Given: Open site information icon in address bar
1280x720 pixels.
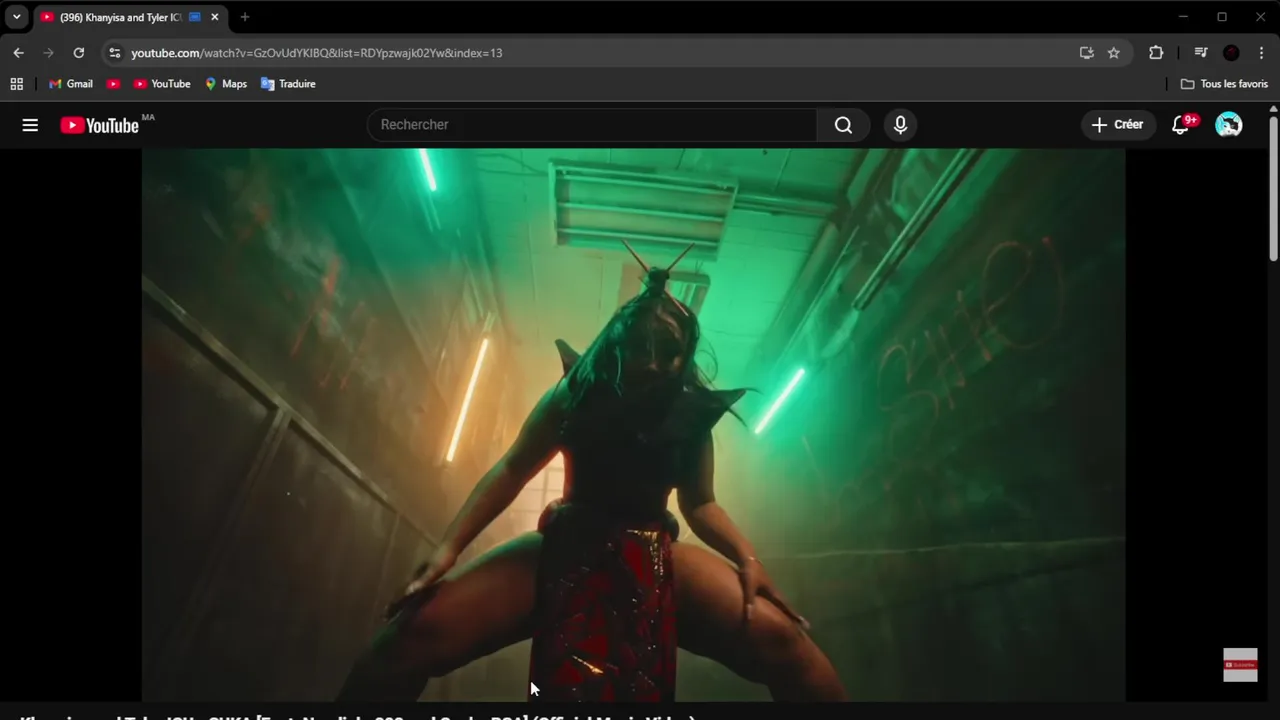Looking at the screenshot, I should point(114,53).
